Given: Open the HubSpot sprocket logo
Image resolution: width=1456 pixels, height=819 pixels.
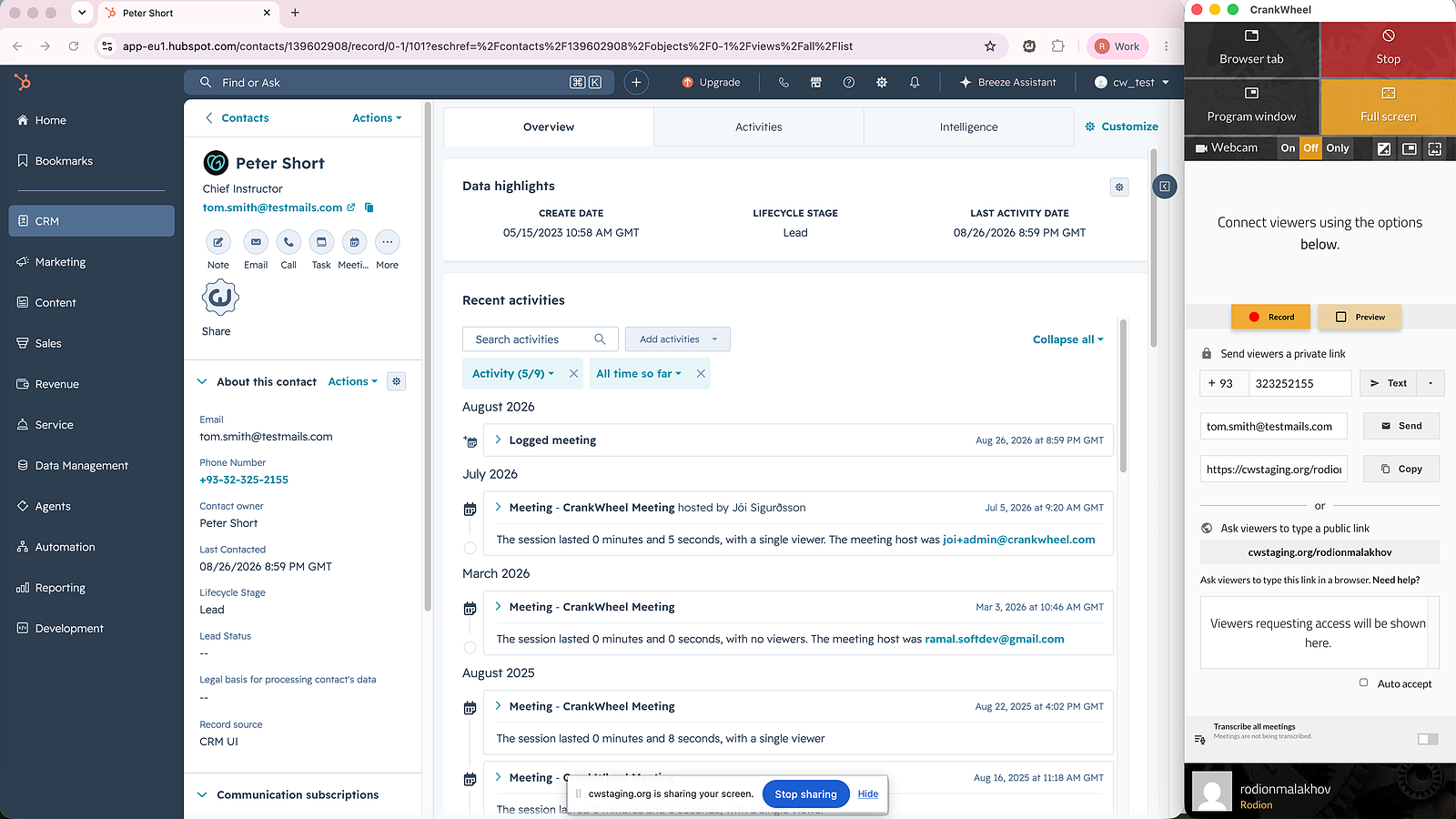Looking at the screenshot, I should 23,83.
